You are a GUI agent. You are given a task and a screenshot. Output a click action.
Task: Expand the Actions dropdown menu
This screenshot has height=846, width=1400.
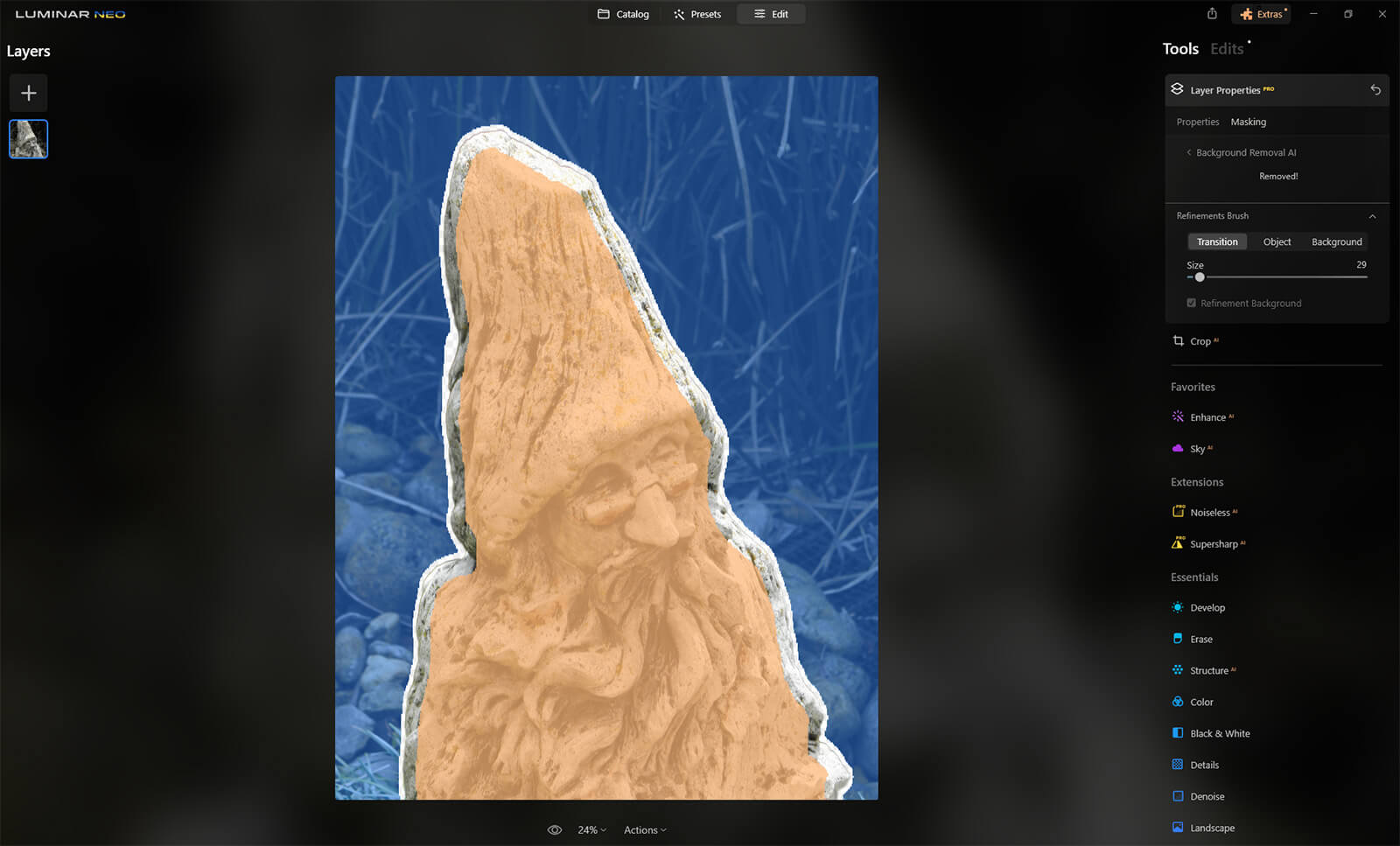pos(645,830)
